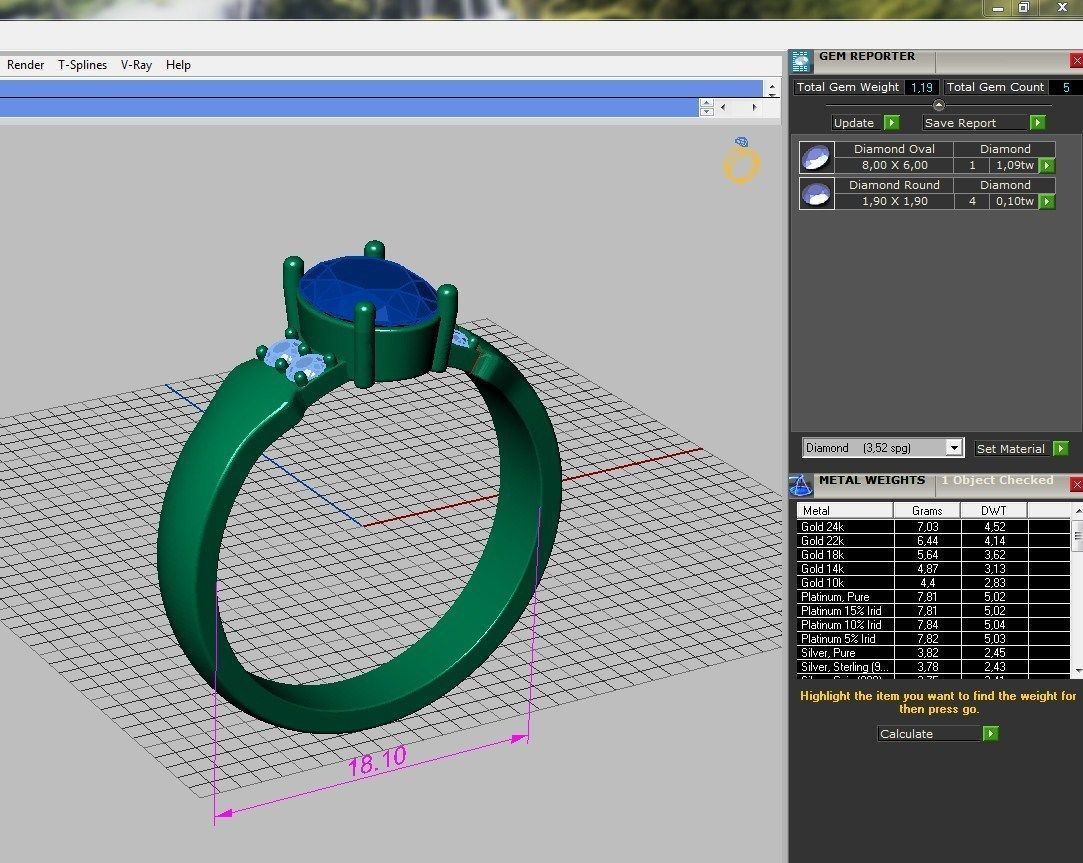The height and width of the screenshot is (863, 1083).
Task: Select the Gold 14k row
Action: (933, 569)
